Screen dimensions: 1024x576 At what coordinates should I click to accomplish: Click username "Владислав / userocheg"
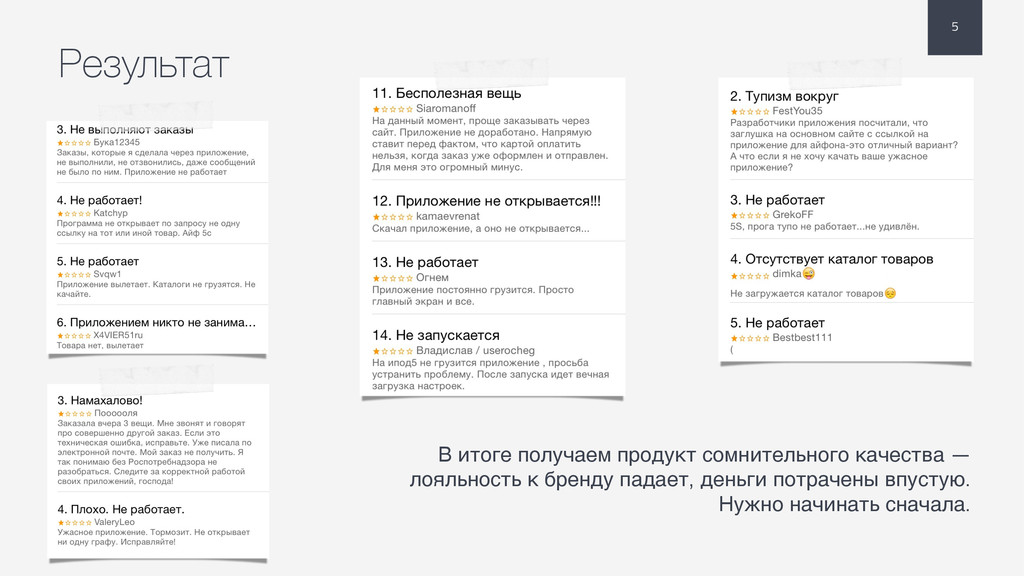[x=475, y=351]
